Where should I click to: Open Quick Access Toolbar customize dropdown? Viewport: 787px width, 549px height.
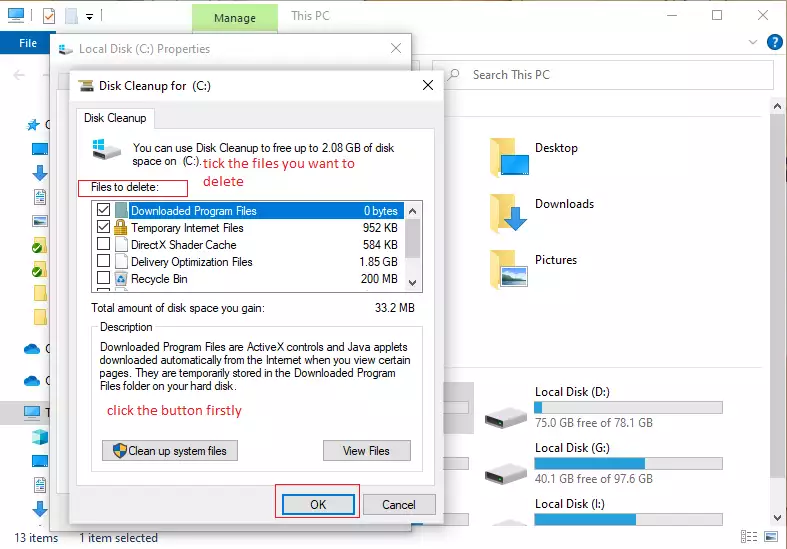point(89,17)
